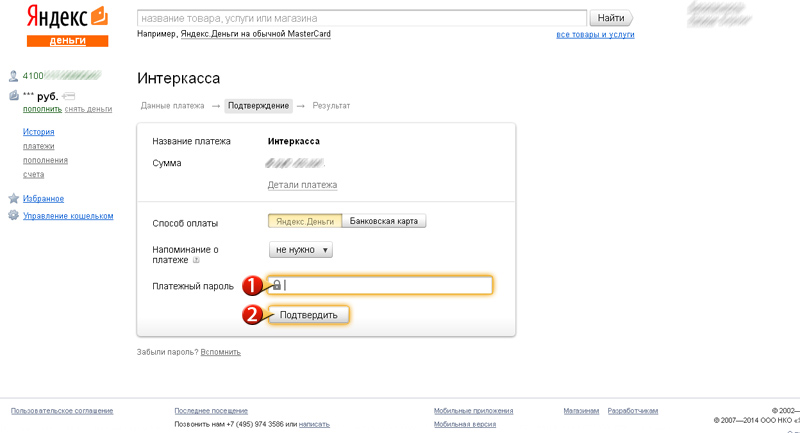
Task: Select the Подтверждение step
Action: (258, 106)
